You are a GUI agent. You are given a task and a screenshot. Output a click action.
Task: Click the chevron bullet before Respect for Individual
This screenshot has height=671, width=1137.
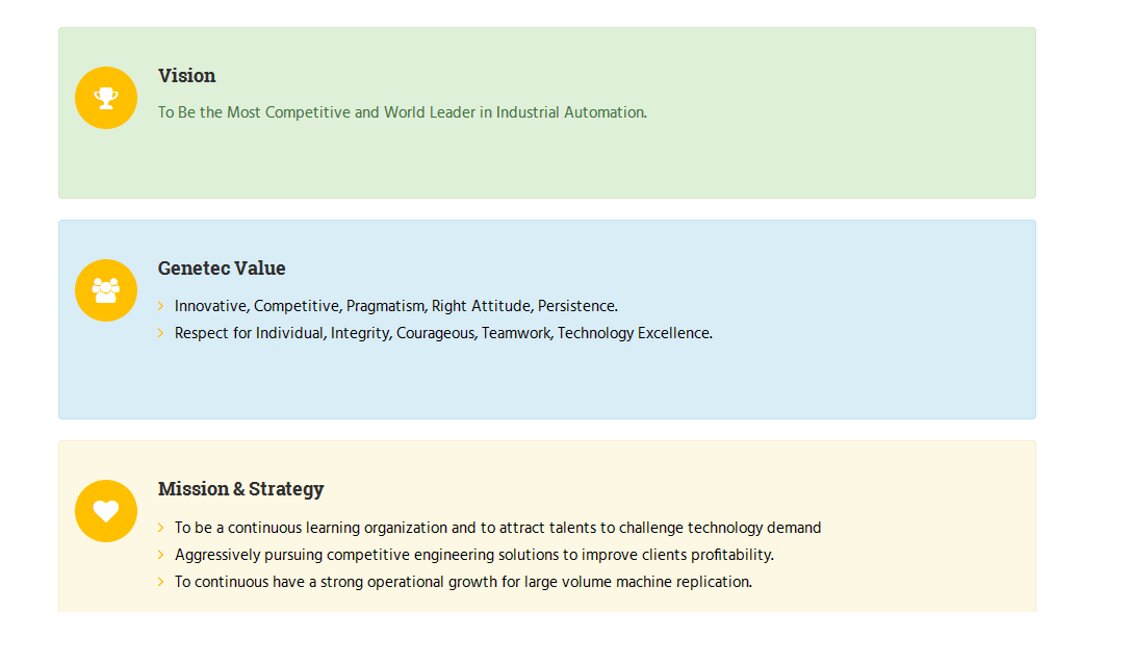[161, 333]
